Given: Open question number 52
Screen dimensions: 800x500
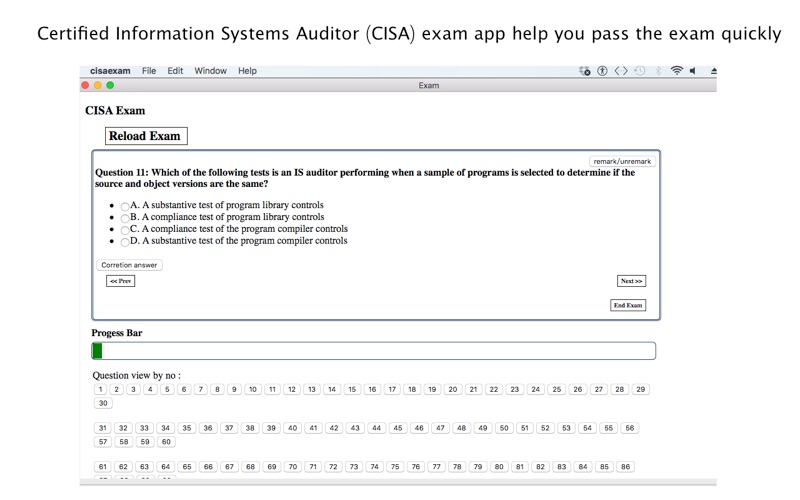Looking at the screenshot, I should pos(545,428).
